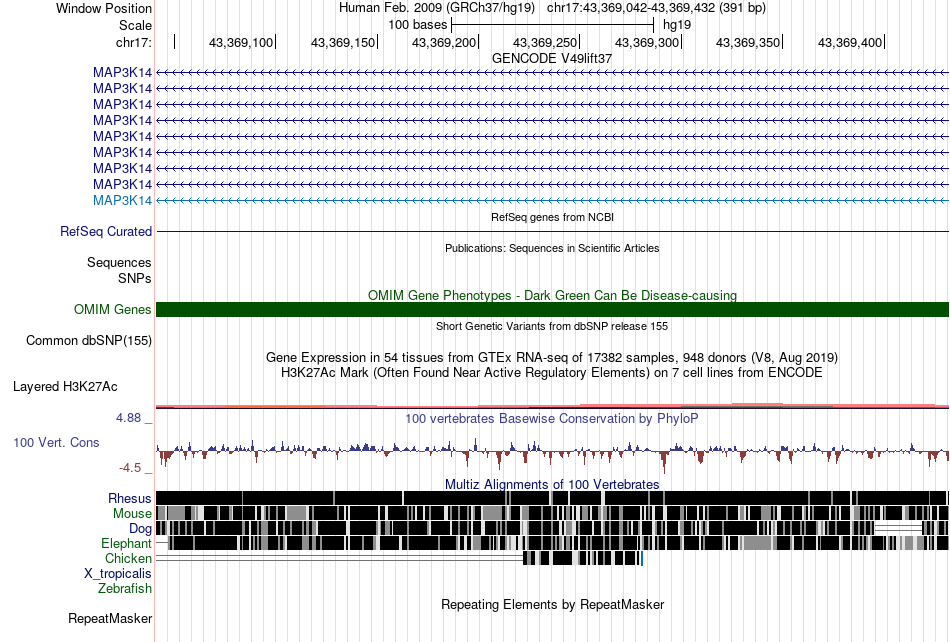
Task: Click the 100 vertebrates Basewise Conservation title
Action: point(551,419)
